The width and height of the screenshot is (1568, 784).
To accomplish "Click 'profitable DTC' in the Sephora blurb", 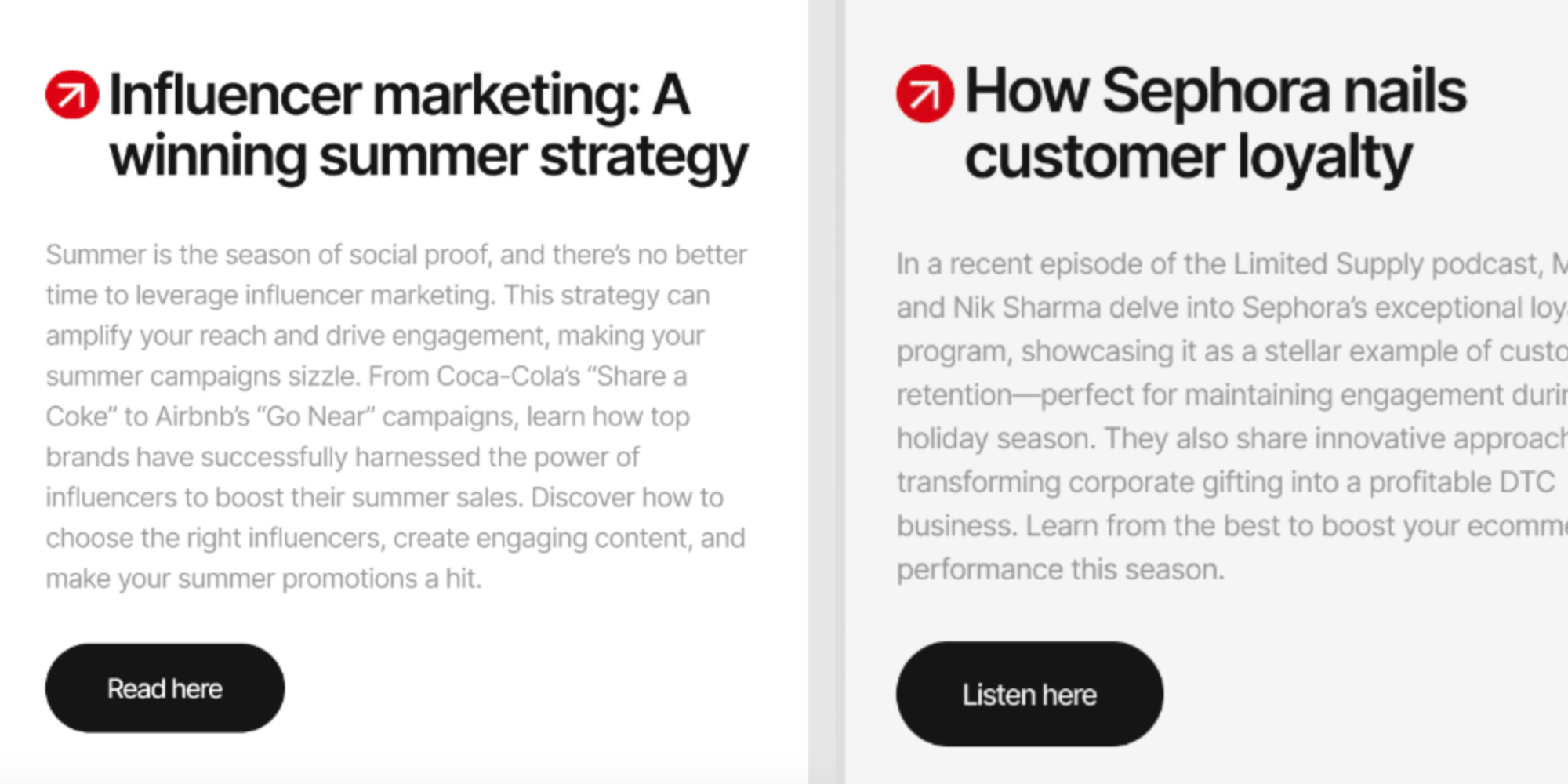I will click(x=1461, y=482).
